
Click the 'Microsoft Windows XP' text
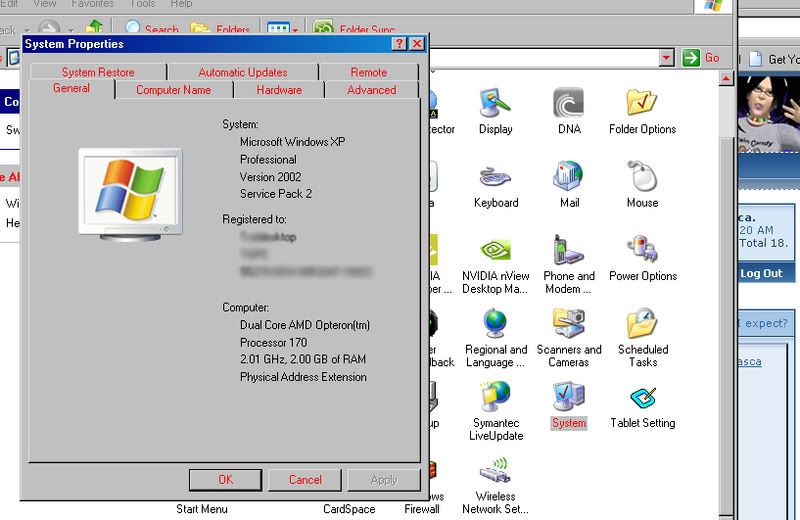292,142
